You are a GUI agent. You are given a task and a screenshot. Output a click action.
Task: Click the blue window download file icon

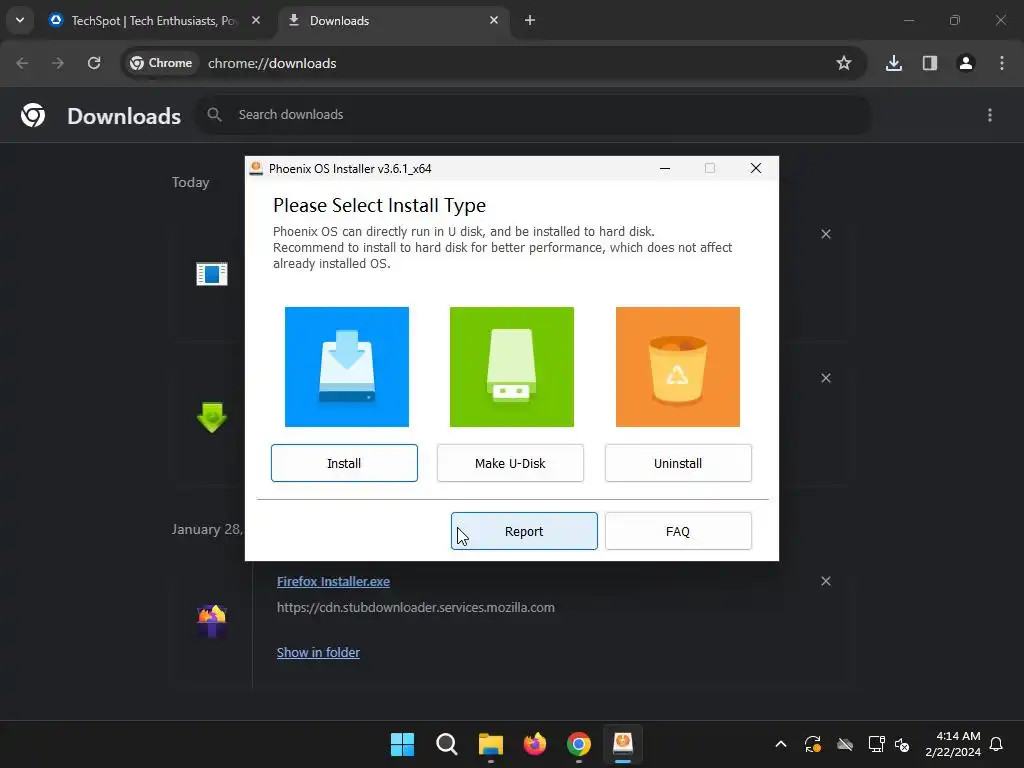coord(212,274)
